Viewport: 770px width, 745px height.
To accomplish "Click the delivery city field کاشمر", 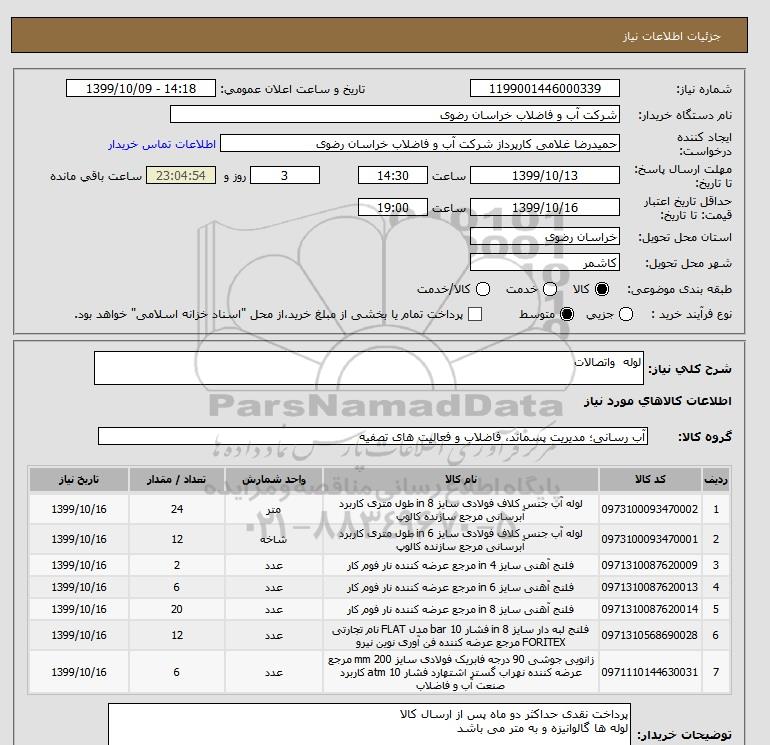I will (545, 262).
